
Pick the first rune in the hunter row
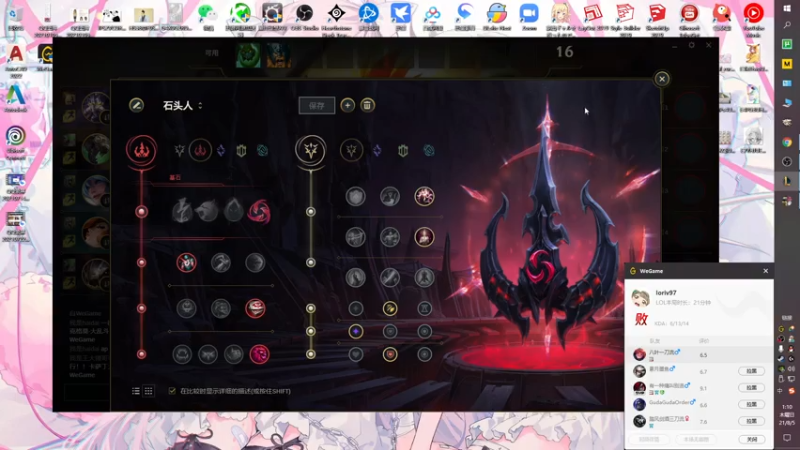click(182, 354)
